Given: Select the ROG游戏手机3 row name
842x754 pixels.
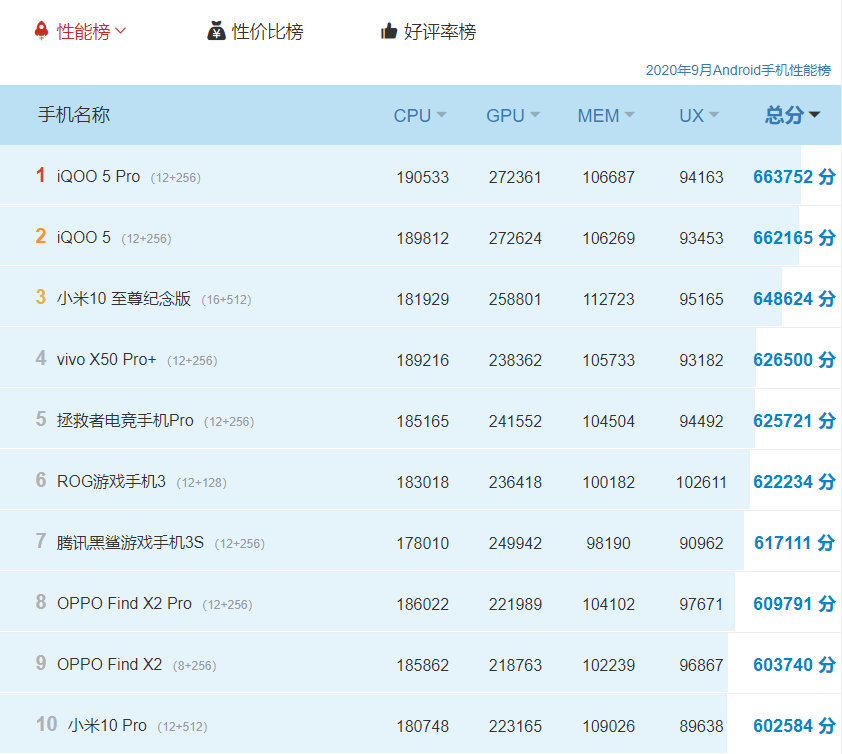Looking at the screenshot, I should (x=111, y=481).
